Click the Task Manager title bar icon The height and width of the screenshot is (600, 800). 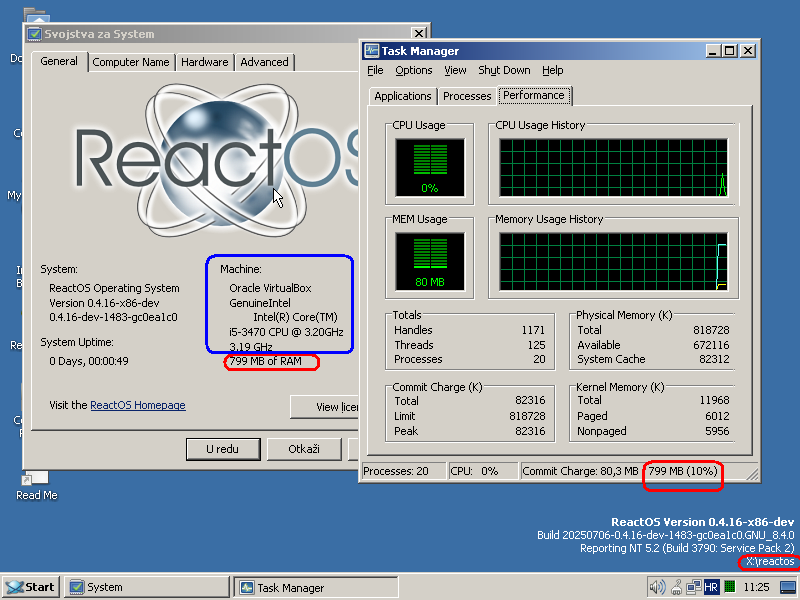[x=371, y=51]
